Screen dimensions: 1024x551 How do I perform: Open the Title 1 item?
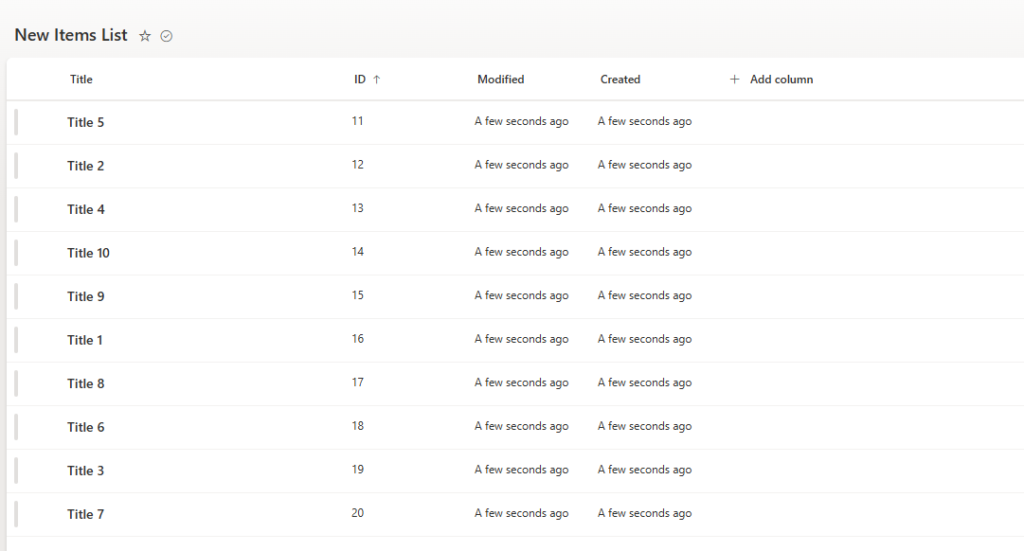tap(85, 340)
